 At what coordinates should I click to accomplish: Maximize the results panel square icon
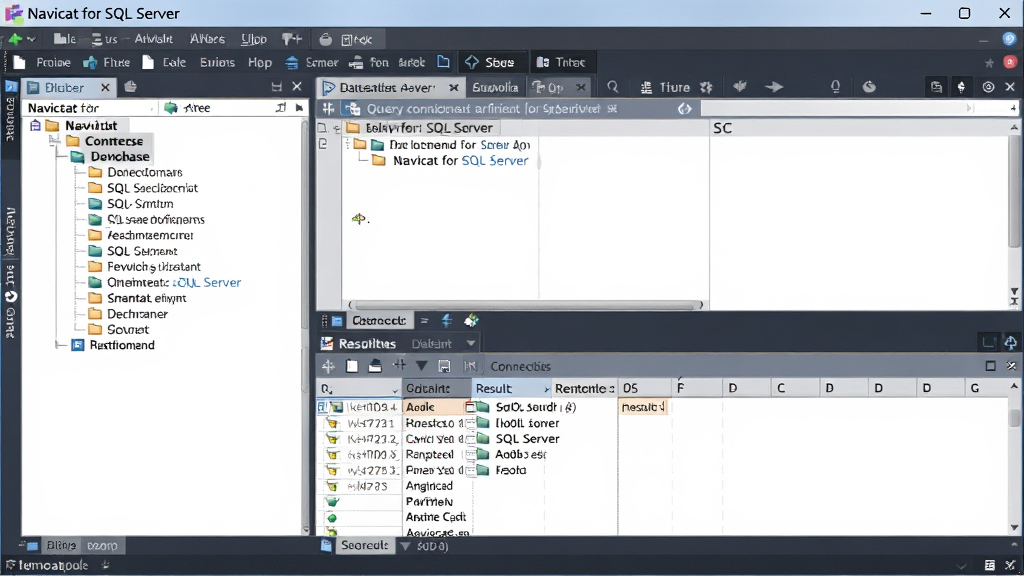991,366
